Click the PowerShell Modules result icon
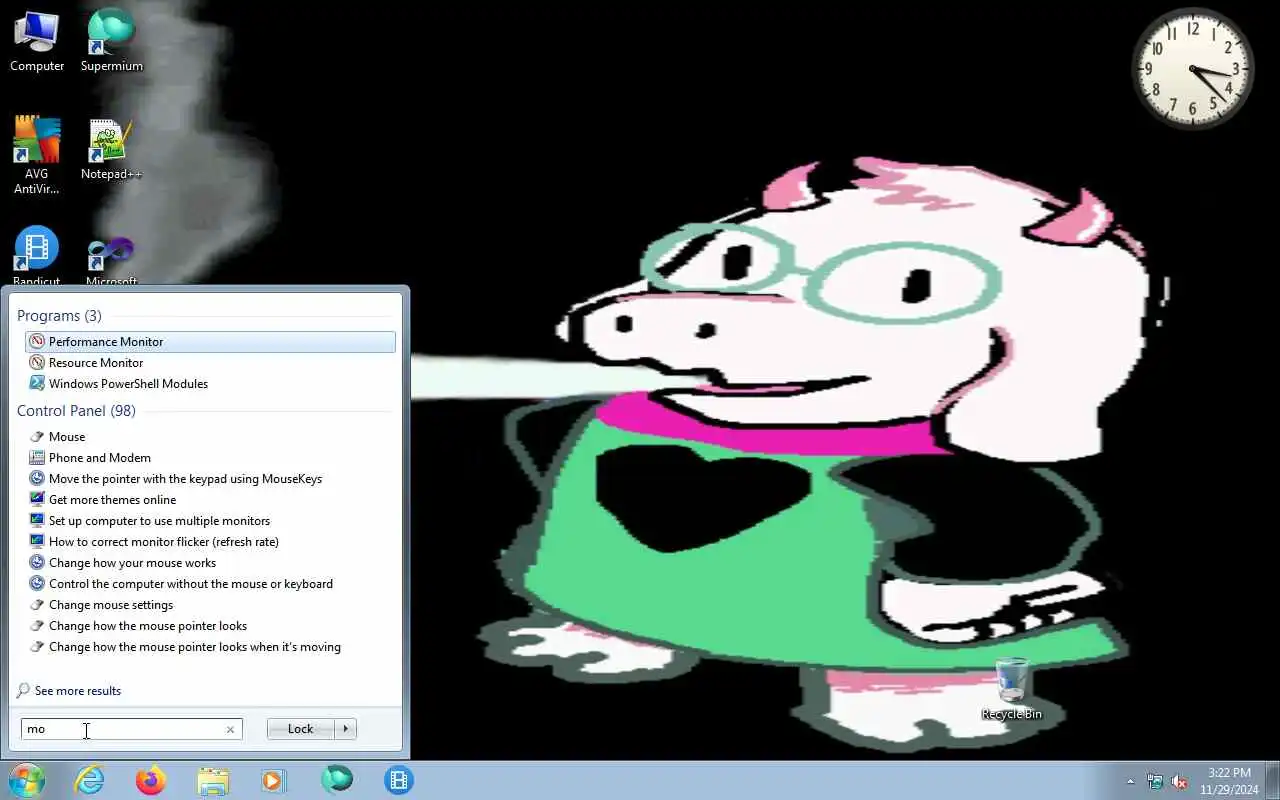1280x800 pixels. 37,384
